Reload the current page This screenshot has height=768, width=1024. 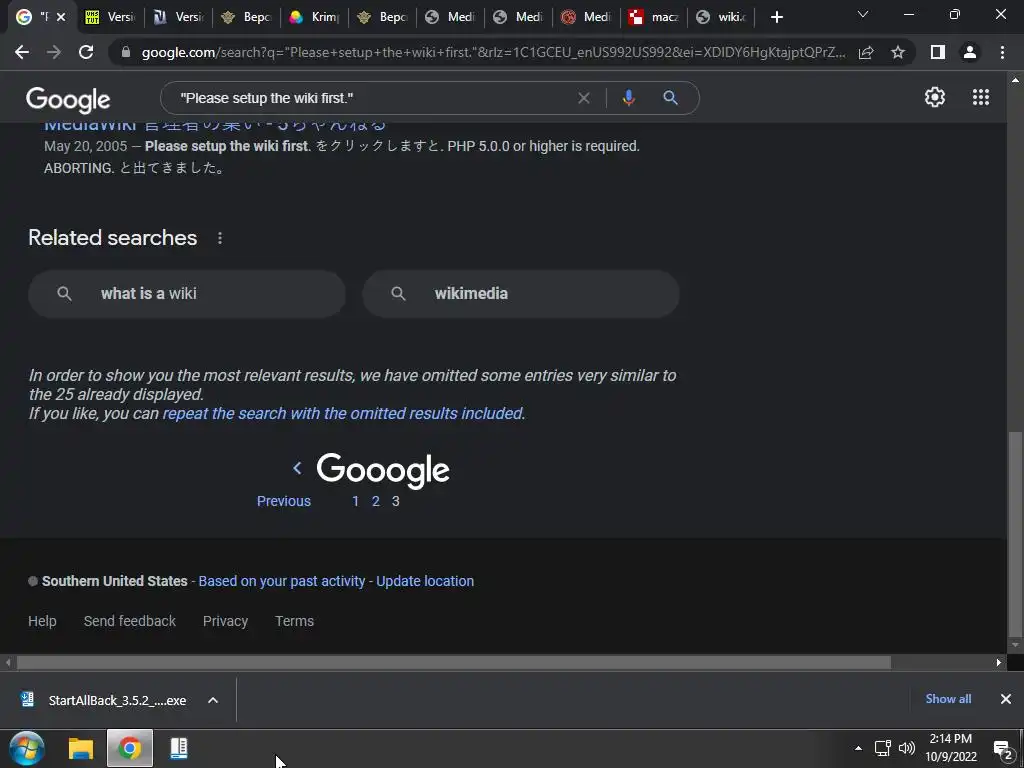coord(86,52)
